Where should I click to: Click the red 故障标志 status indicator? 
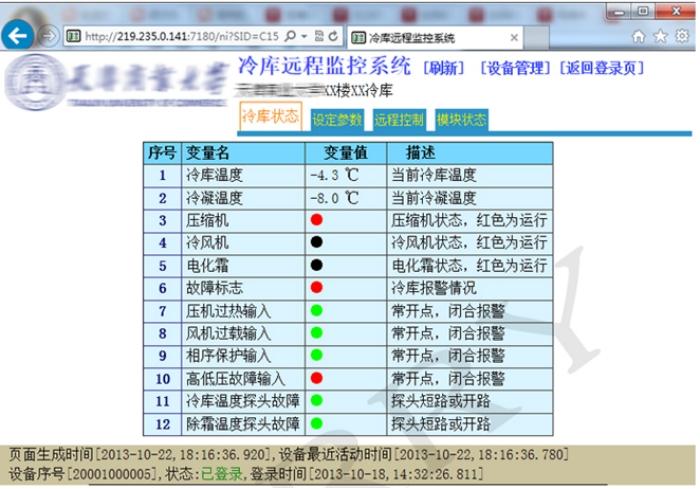pos(316,288)
